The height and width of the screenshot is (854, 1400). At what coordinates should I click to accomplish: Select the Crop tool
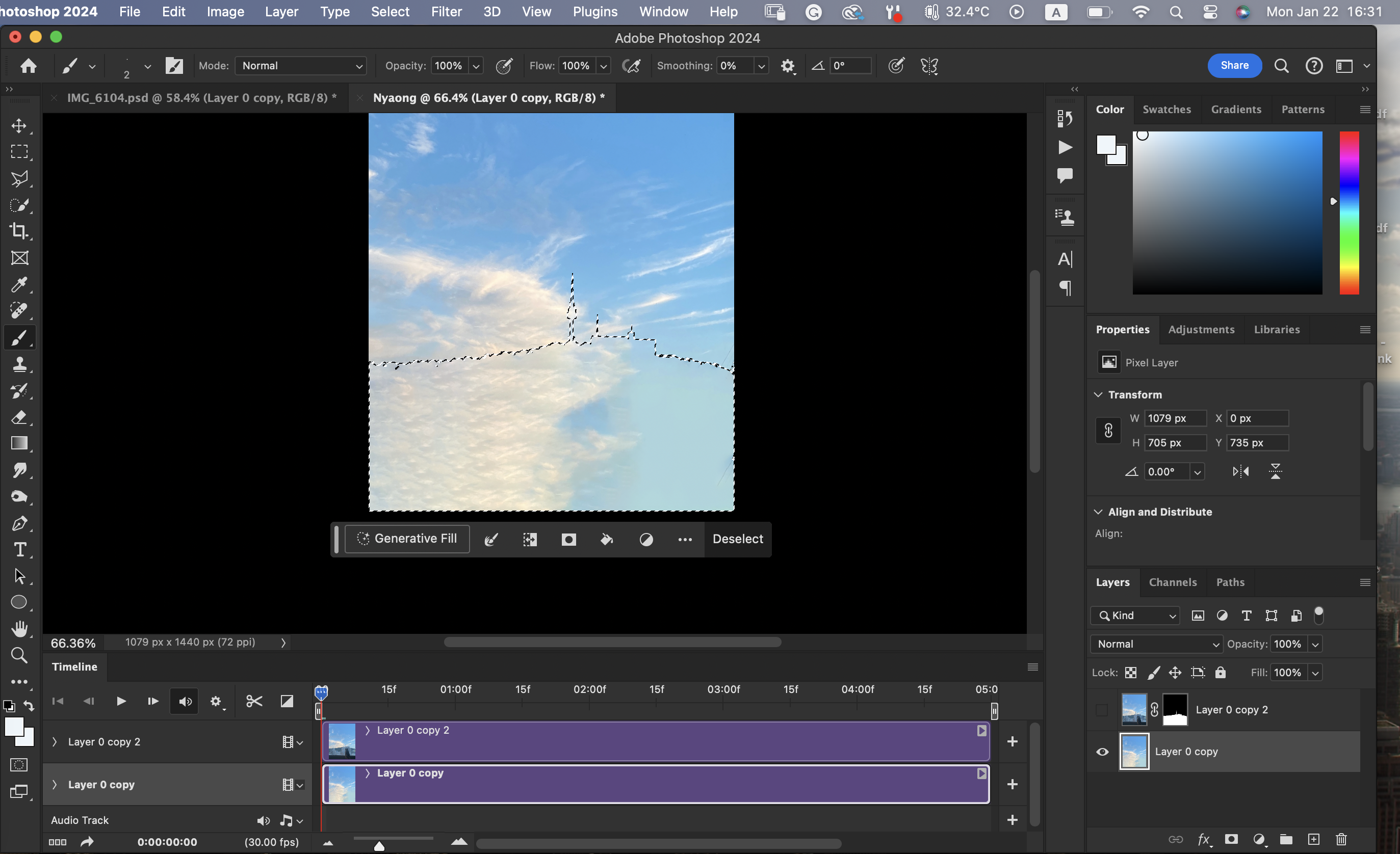(19, 231)
